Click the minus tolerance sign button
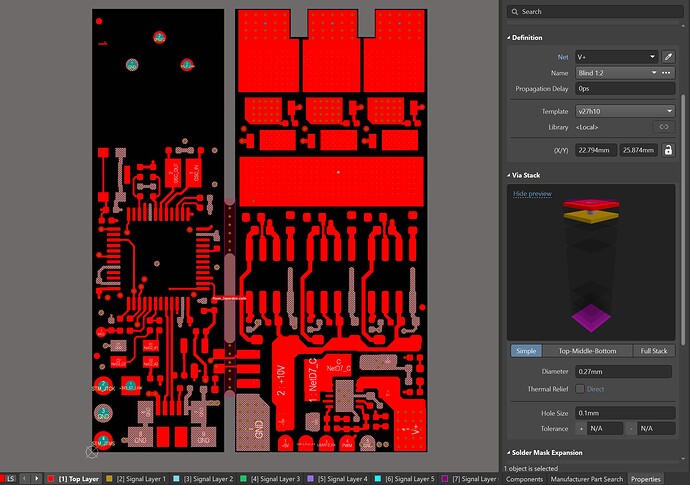 (631, 428)
